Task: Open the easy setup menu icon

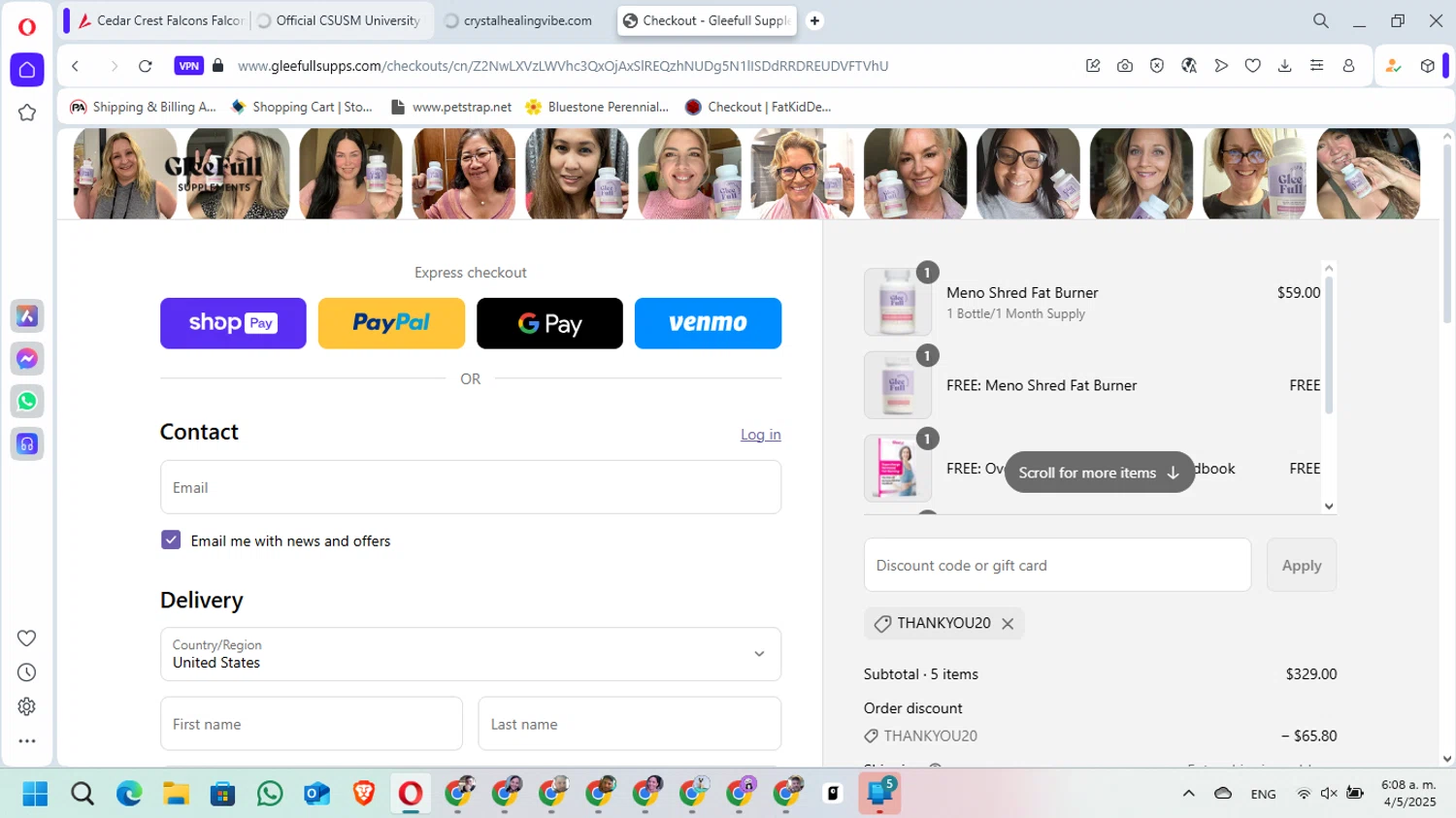Action: click(x=1317, y=66)
